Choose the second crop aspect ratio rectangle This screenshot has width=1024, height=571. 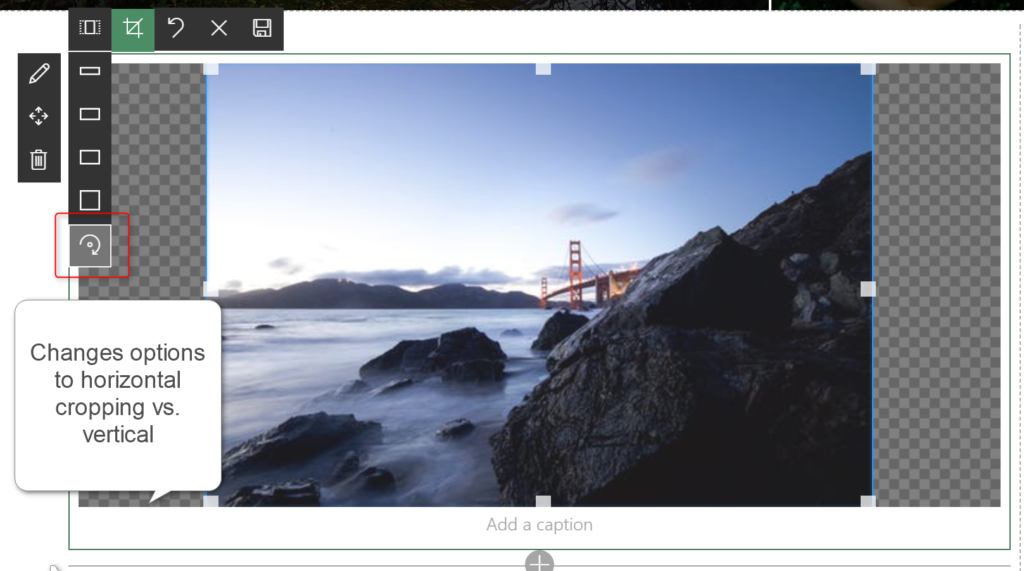pyautogui.click(x=89, y=114)
